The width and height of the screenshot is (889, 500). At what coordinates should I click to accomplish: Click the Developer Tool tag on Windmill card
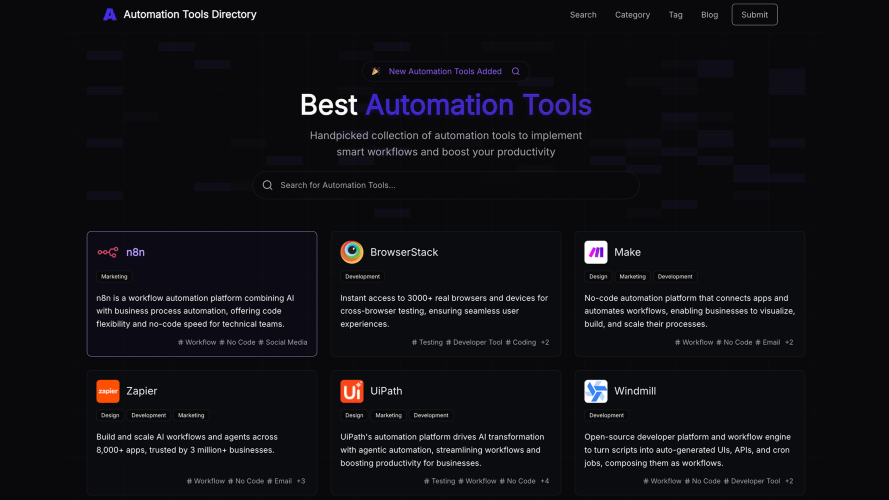pos(752,481)
